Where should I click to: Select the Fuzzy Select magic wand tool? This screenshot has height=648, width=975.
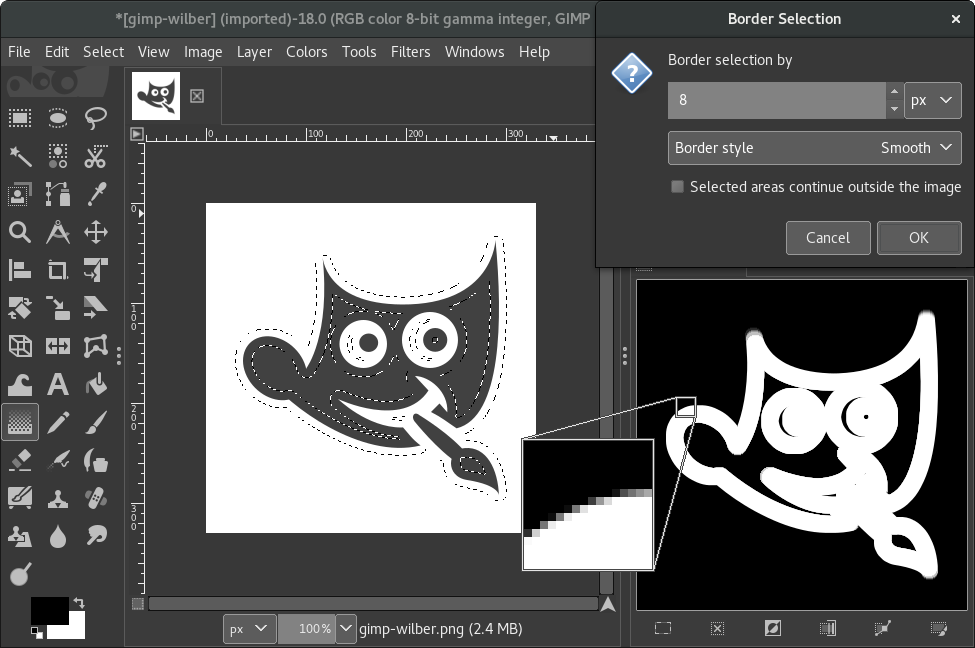tap(20, 156)
